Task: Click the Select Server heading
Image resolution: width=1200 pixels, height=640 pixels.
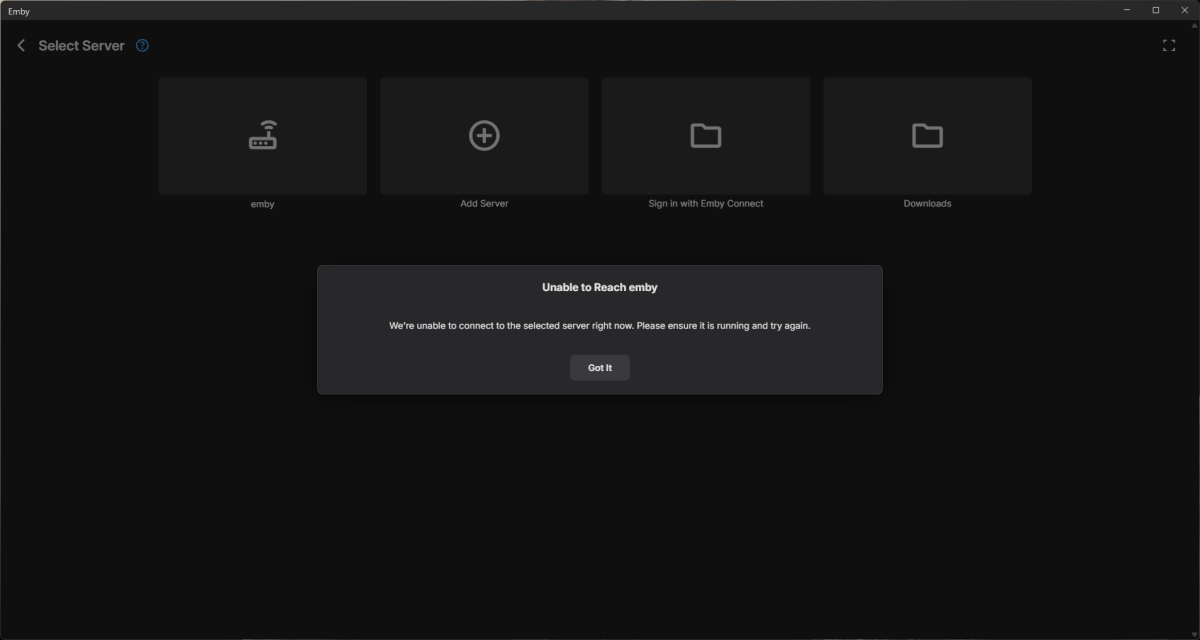Action: coord(81,46)
